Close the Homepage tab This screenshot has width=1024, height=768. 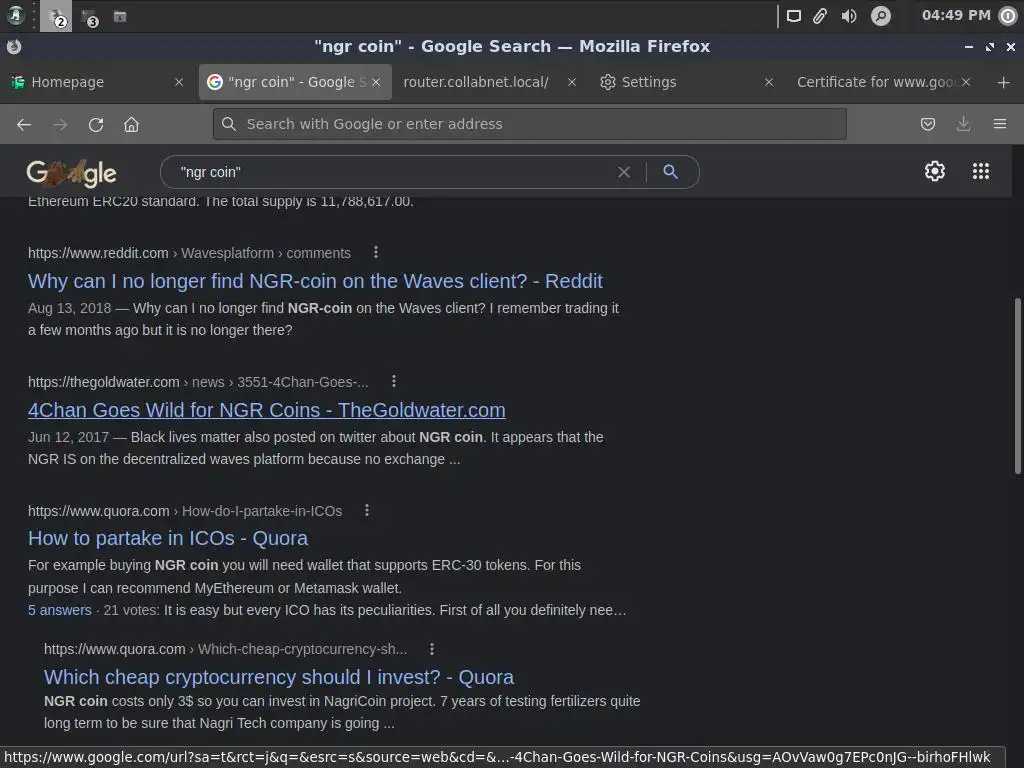pos(178,82)
